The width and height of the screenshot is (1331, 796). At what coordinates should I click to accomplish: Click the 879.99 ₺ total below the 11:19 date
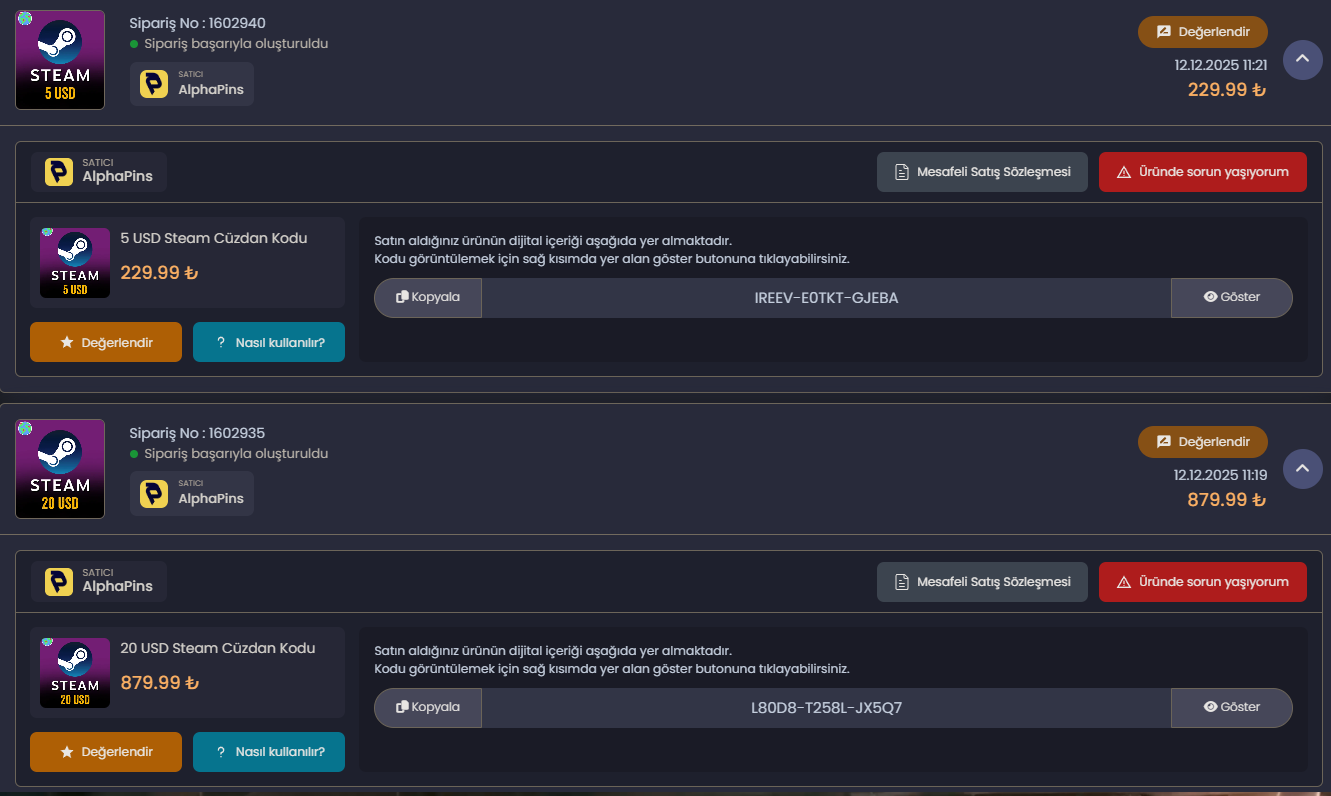[1227, 500]
